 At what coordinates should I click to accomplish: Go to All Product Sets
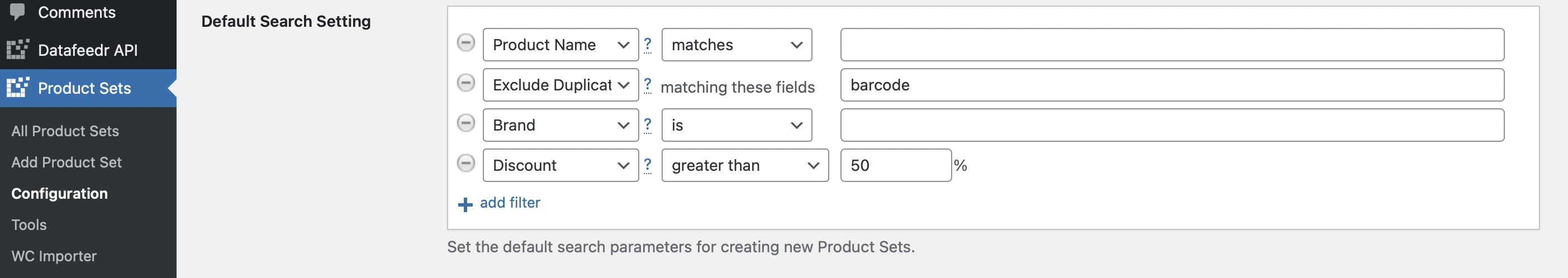click(65, 131)
